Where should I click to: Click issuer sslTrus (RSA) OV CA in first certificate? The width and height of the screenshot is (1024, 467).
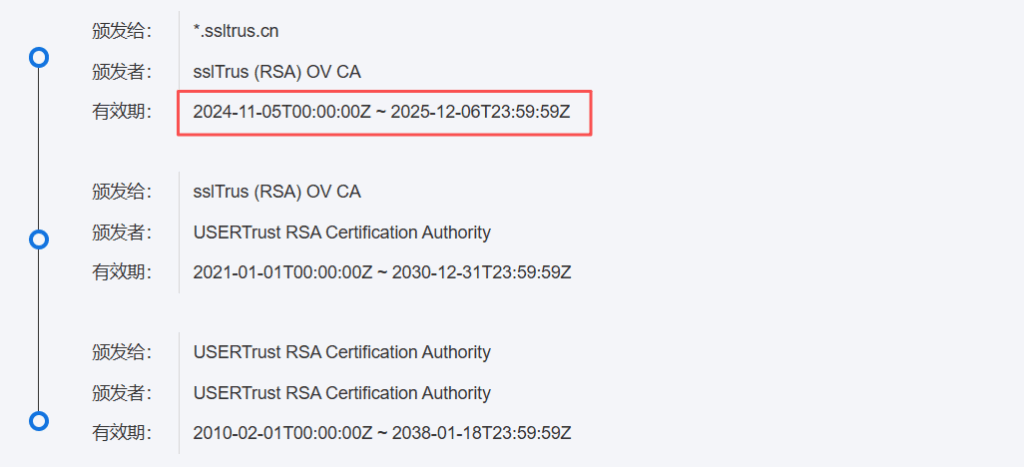(277, 72)
